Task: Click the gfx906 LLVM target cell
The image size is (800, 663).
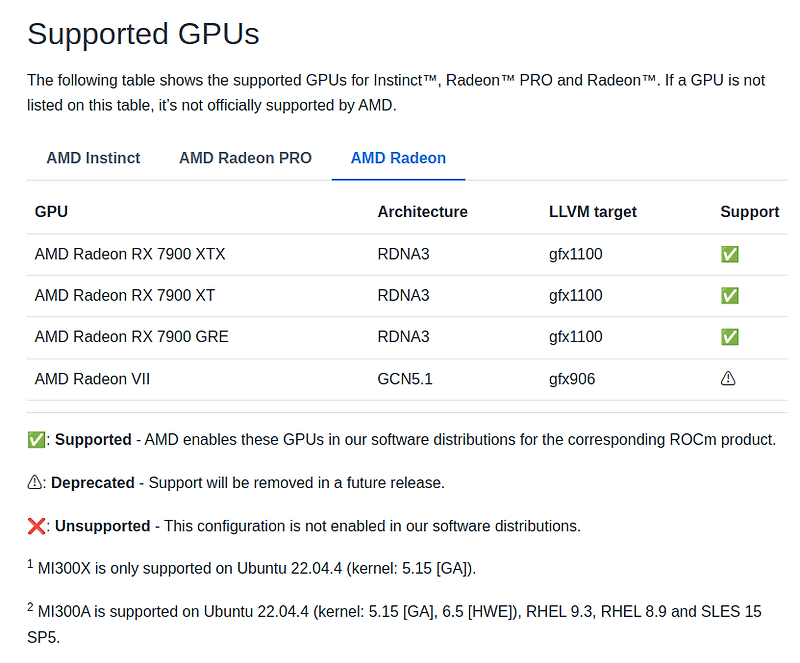Action: coord(572,379)
